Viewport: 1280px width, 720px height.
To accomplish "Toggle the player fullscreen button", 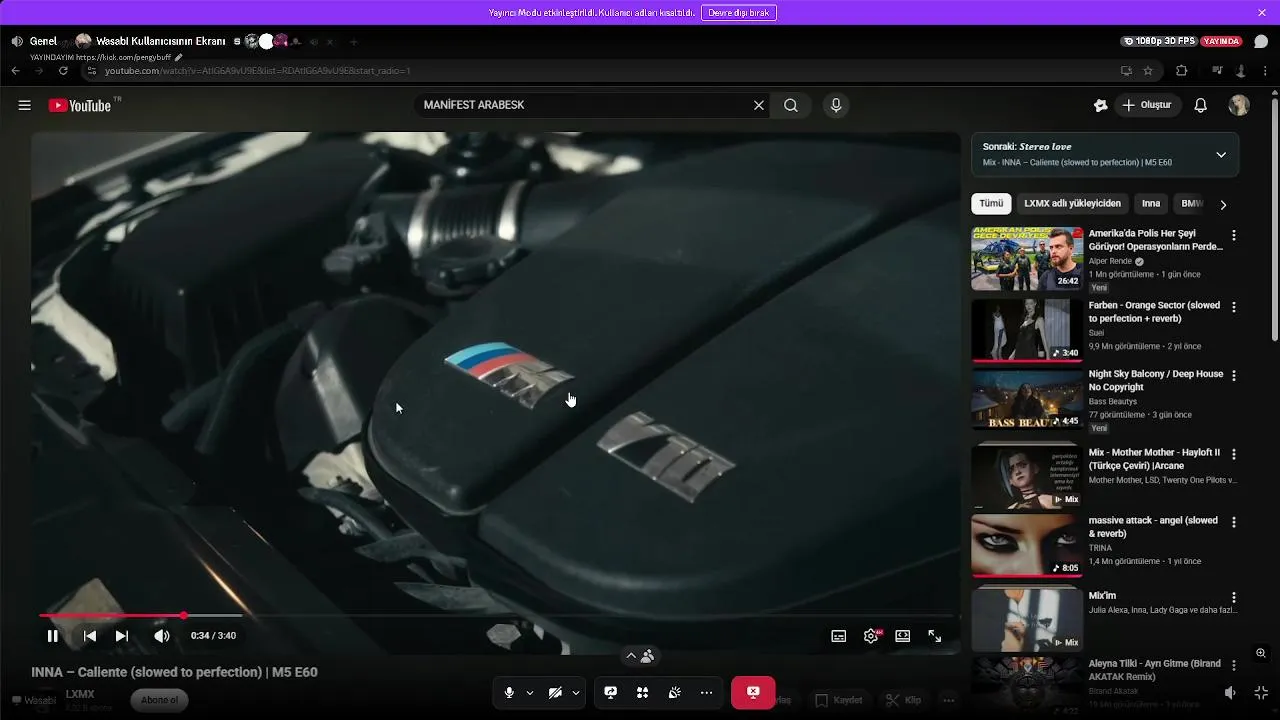I will point(935,636).
